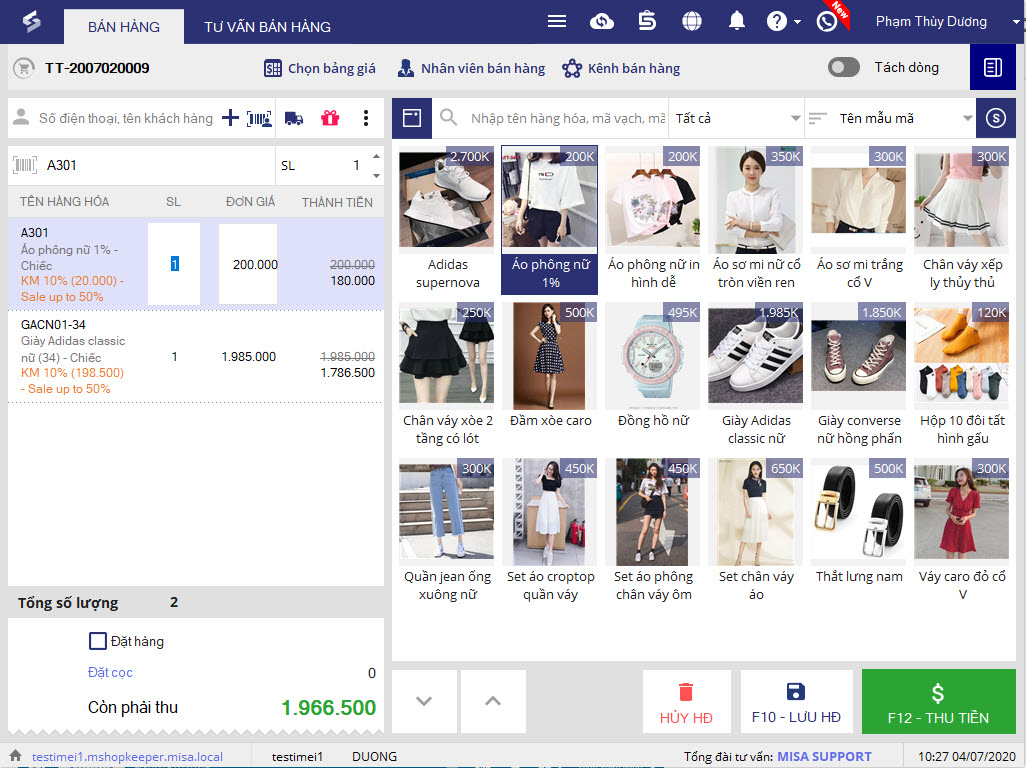
Task: Toggle the Tách dòng switch
Action: (843, 67)
